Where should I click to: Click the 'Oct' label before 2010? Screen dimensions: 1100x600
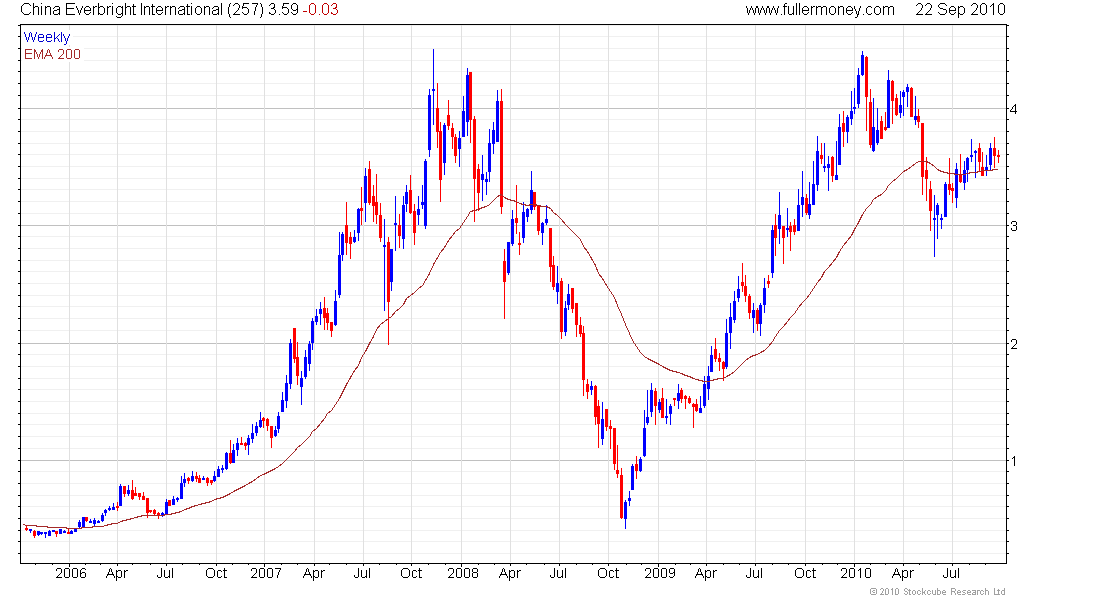coord(805,573)
